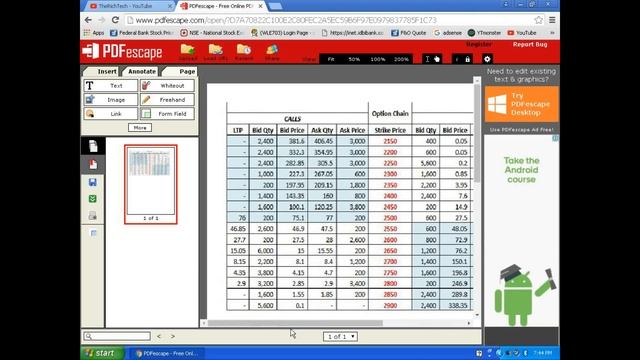This screenshot has width=640, height=360.
Task: Set zoom view to 100%
Action: click(x=378, y=59)
